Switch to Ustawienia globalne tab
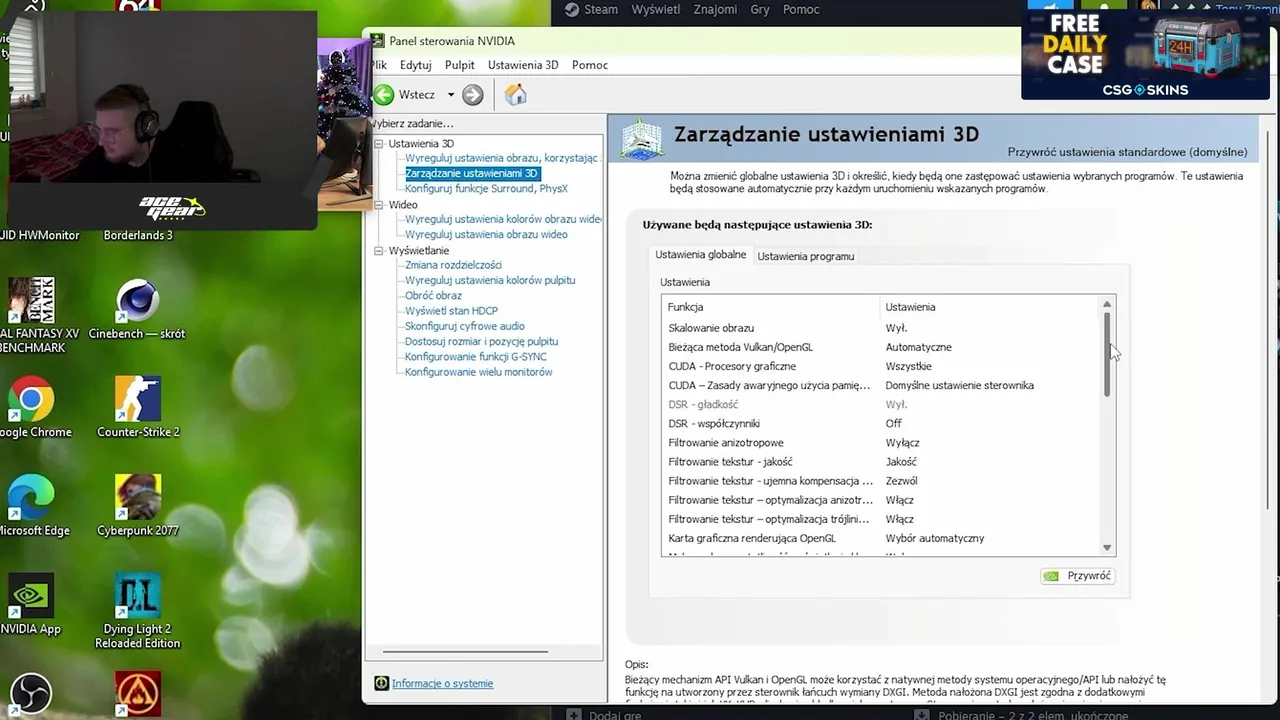The image size is (1280, 720). 700,255
